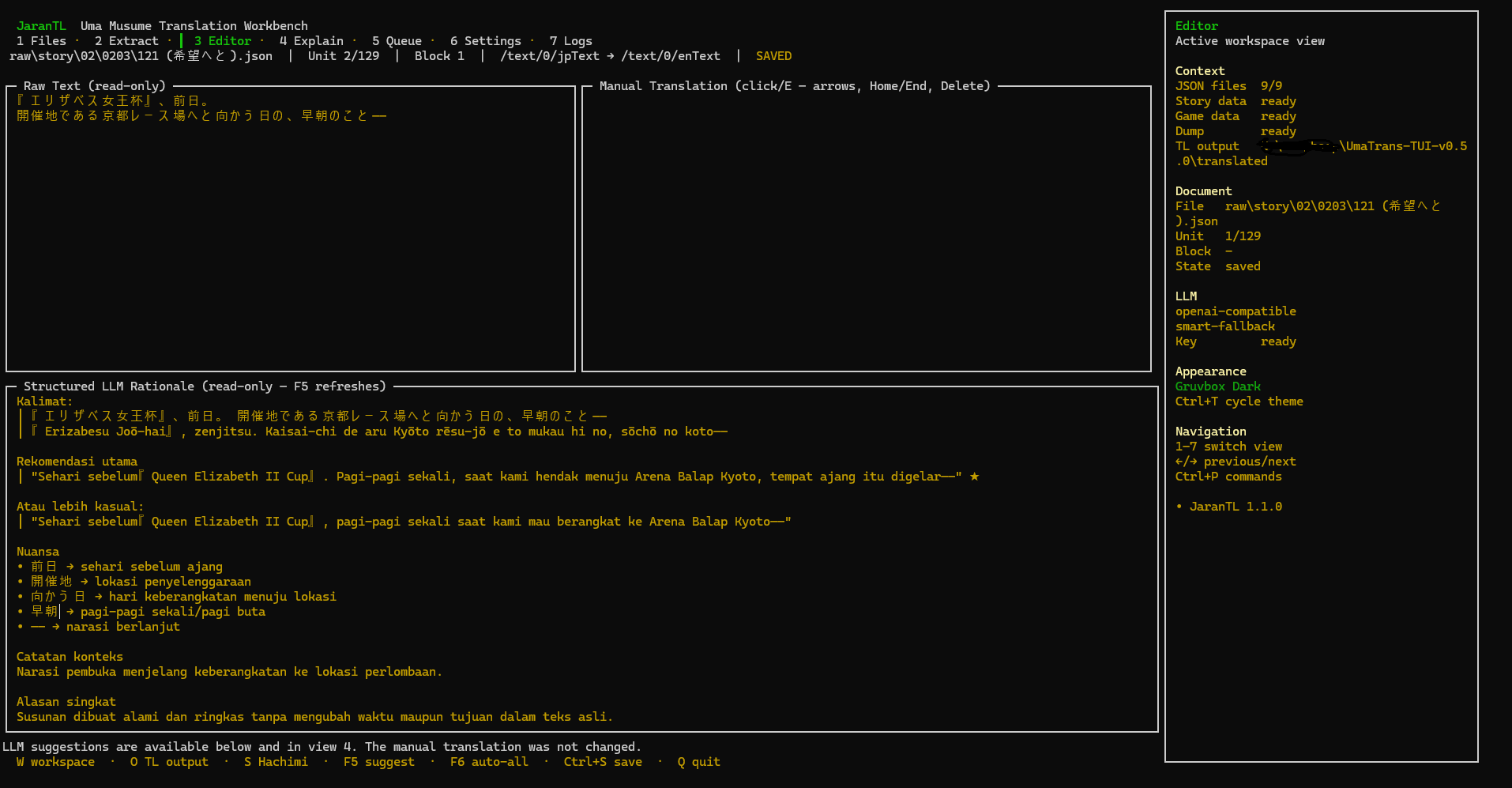Select the 3 Editor tab
Image resolution: width=1512 pixels, height=788 pixels.
(223, 41)
